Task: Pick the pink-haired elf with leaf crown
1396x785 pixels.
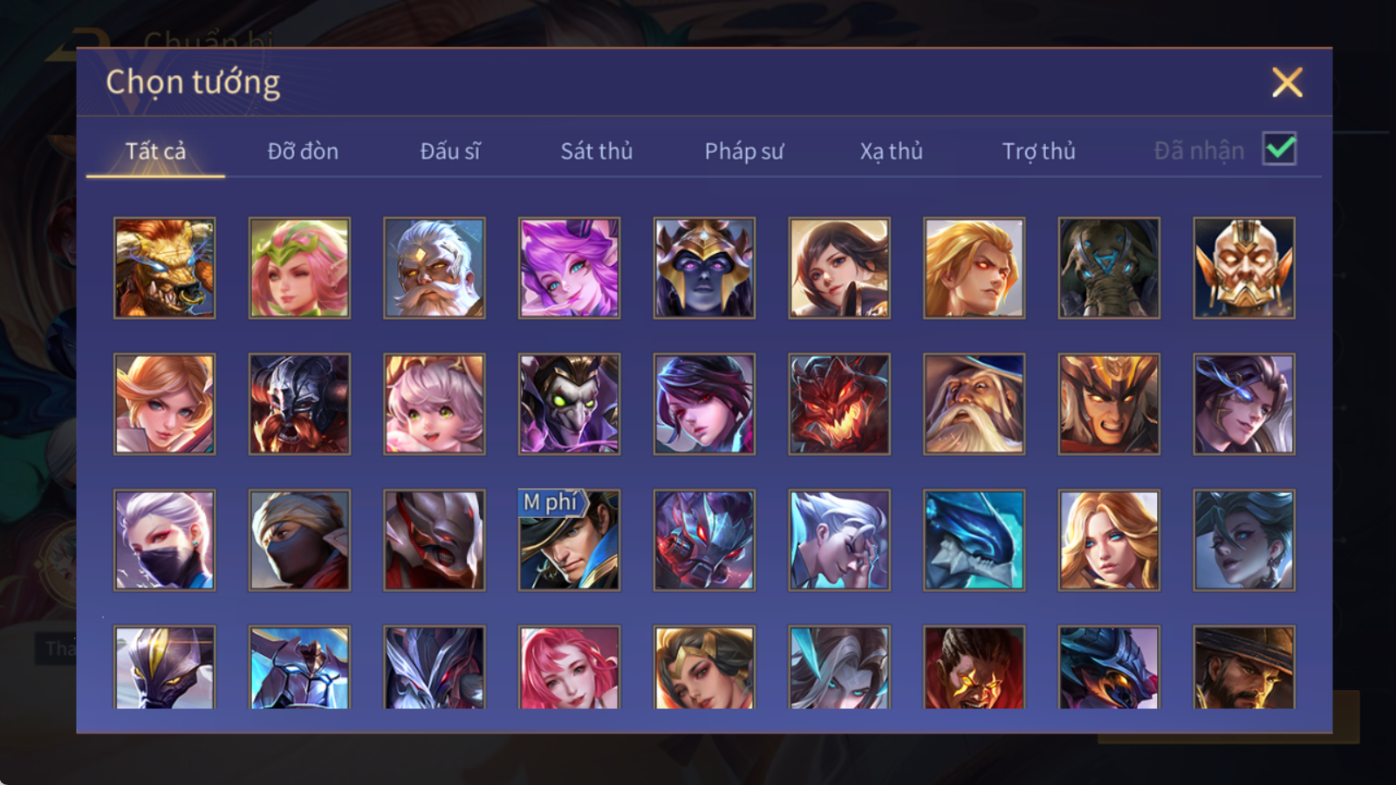Action: click(299, 268)
